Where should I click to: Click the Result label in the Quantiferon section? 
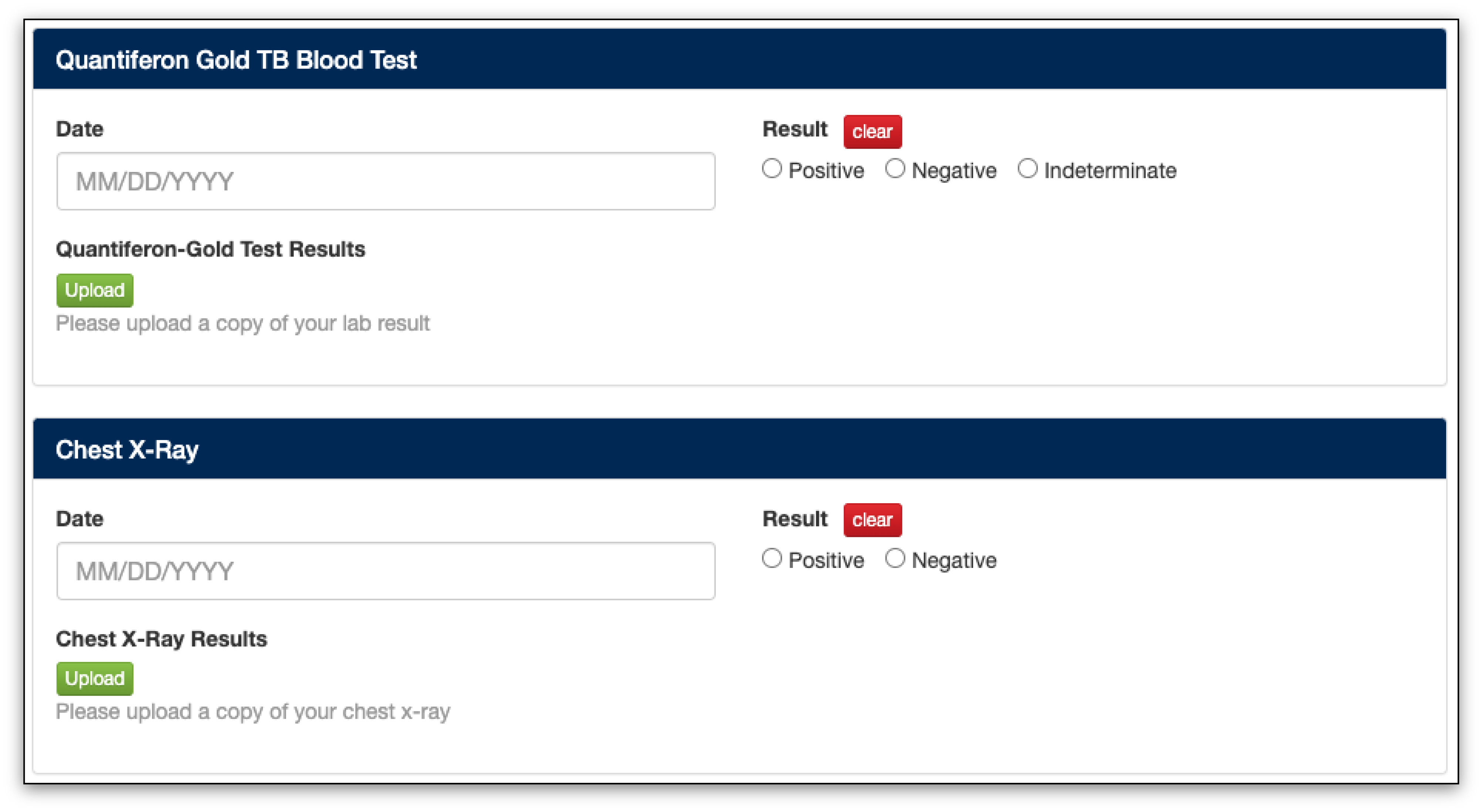point(795,129)
